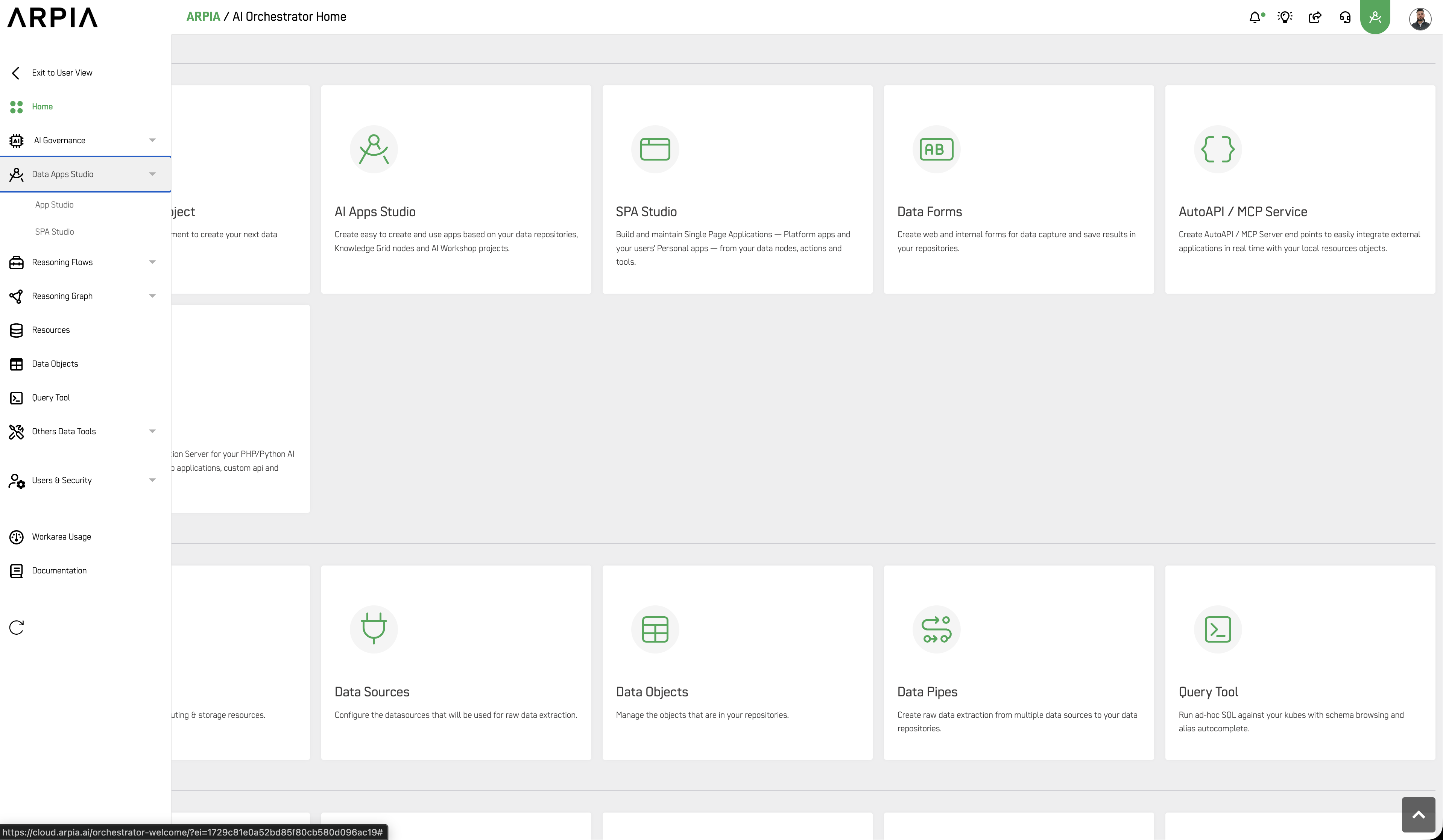Open the Data Forms card title

pyautogui.click(x=930, y=212)
